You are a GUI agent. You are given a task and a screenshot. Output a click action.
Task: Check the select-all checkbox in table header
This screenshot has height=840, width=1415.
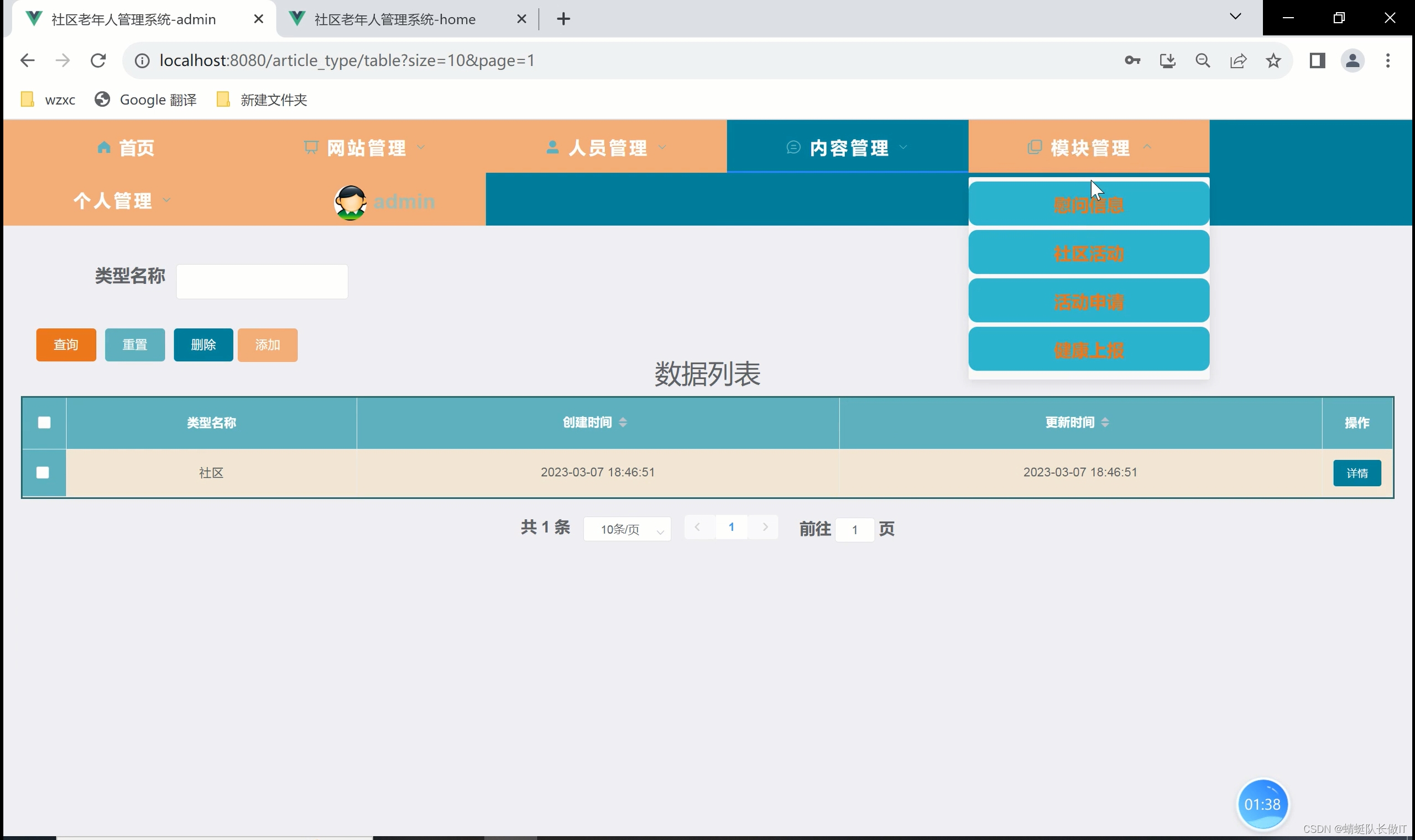click(44, 423)
